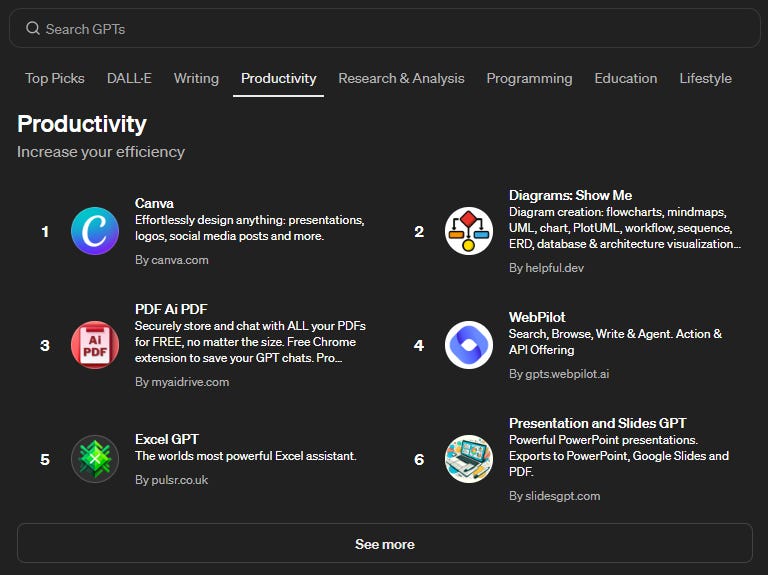Click the Diagrams description mentioning flowcharts, mindmaps

624,228
